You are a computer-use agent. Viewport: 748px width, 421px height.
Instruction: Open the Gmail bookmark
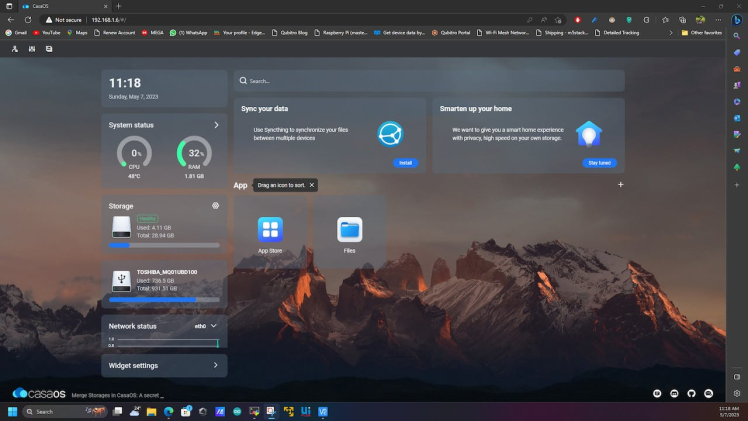coord(16,33)
